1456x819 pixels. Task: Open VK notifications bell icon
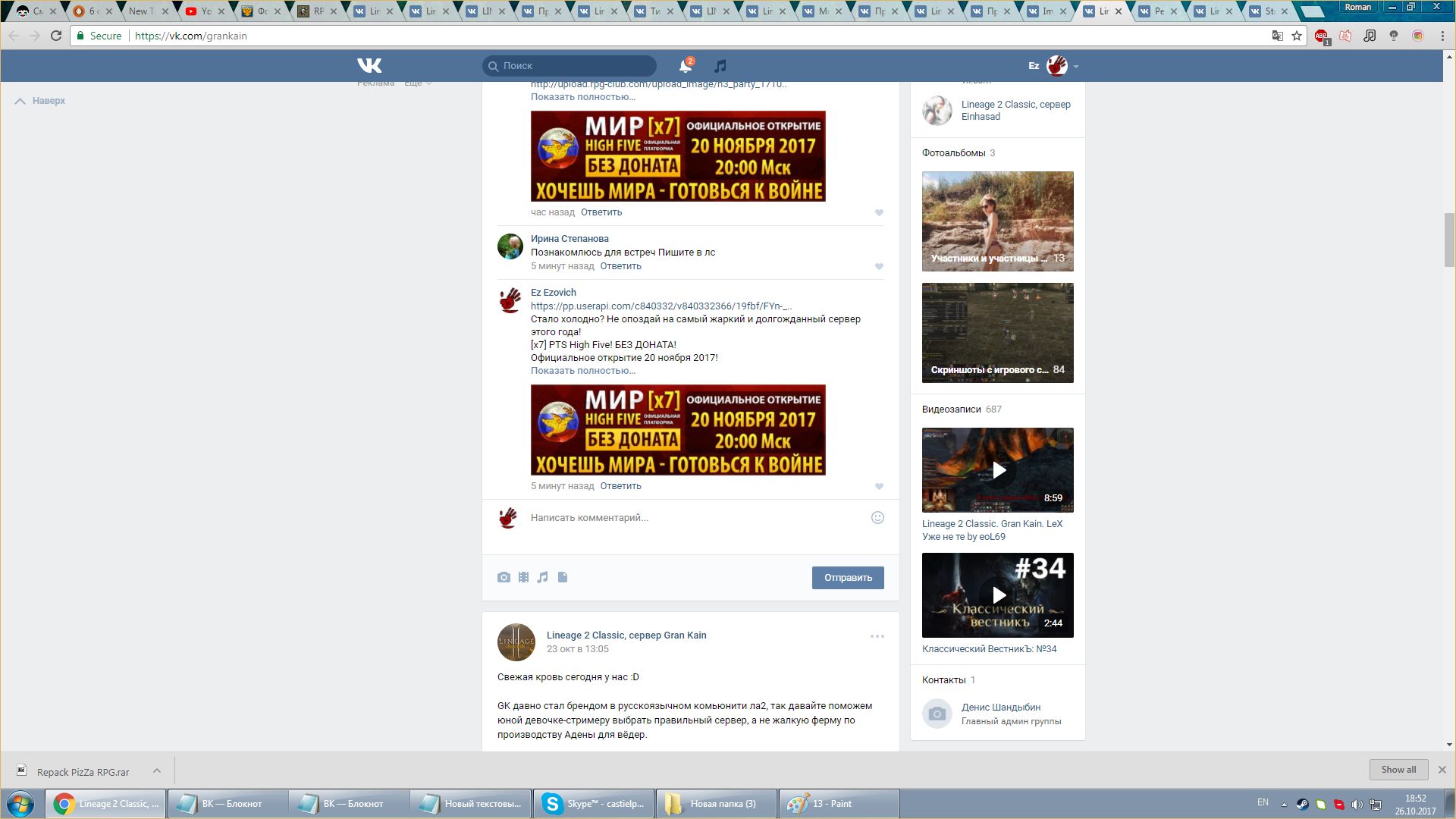pos(686,66)
